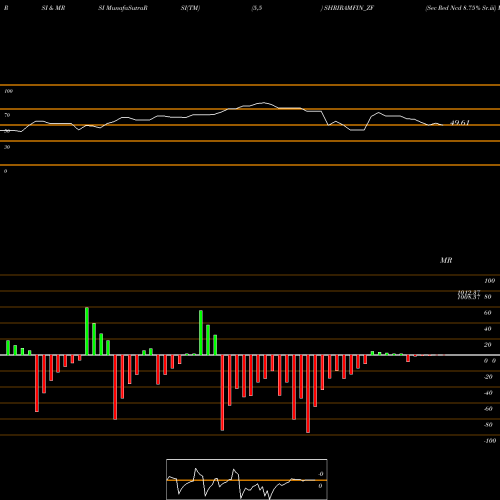Click the '(Sec Red Ncd 8.75% Sr.ii)' description

461,8
